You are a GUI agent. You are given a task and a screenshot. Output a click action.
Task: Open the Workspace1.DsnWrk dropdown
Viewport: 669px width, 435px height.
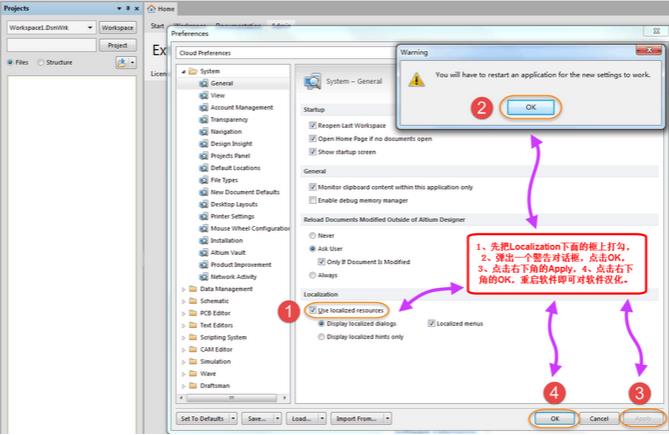(x=90, y=28)
